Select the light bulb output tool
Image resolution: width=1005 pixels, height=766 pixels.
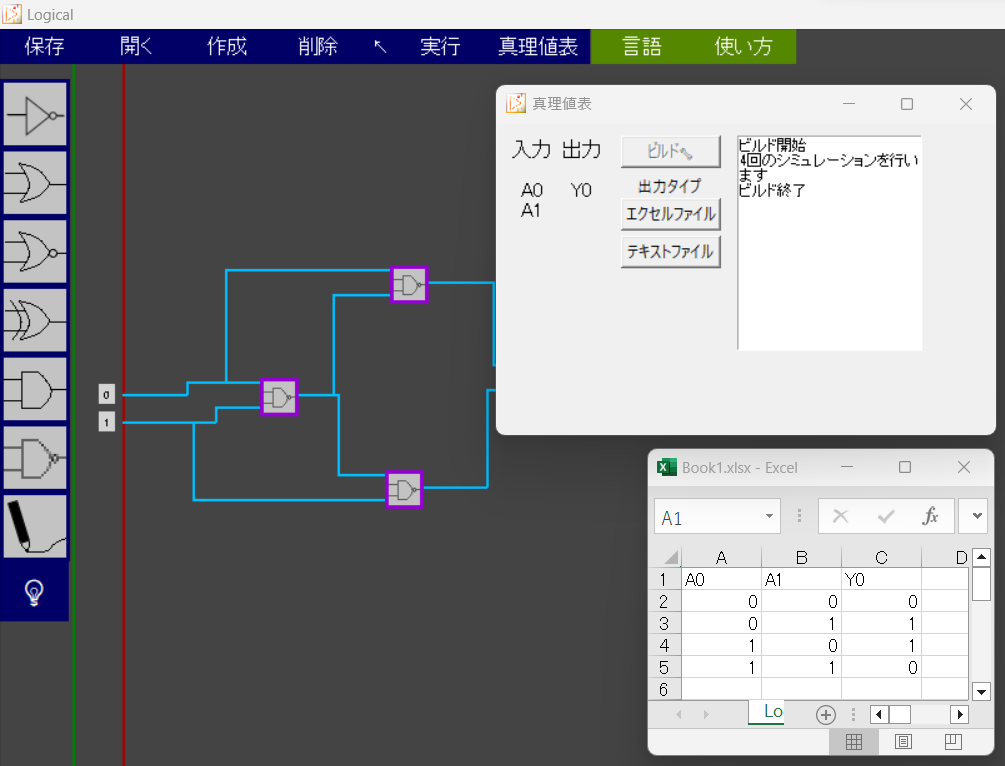[x=34, y=590]
